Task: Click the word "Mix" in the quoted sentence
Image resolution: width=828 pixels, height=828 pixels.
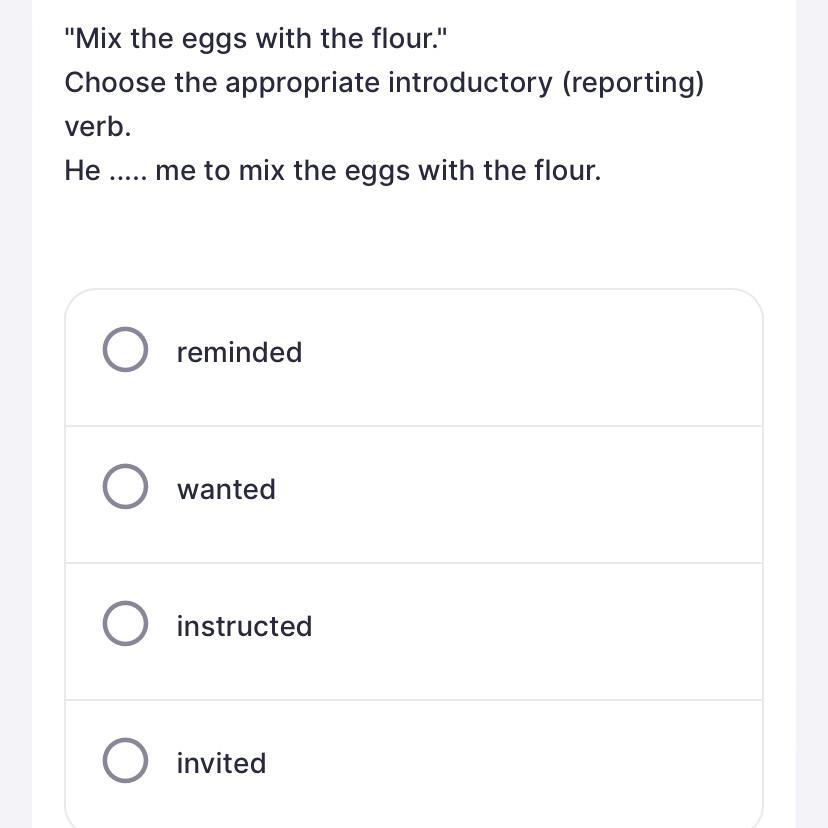Action: tap(97, 39)
